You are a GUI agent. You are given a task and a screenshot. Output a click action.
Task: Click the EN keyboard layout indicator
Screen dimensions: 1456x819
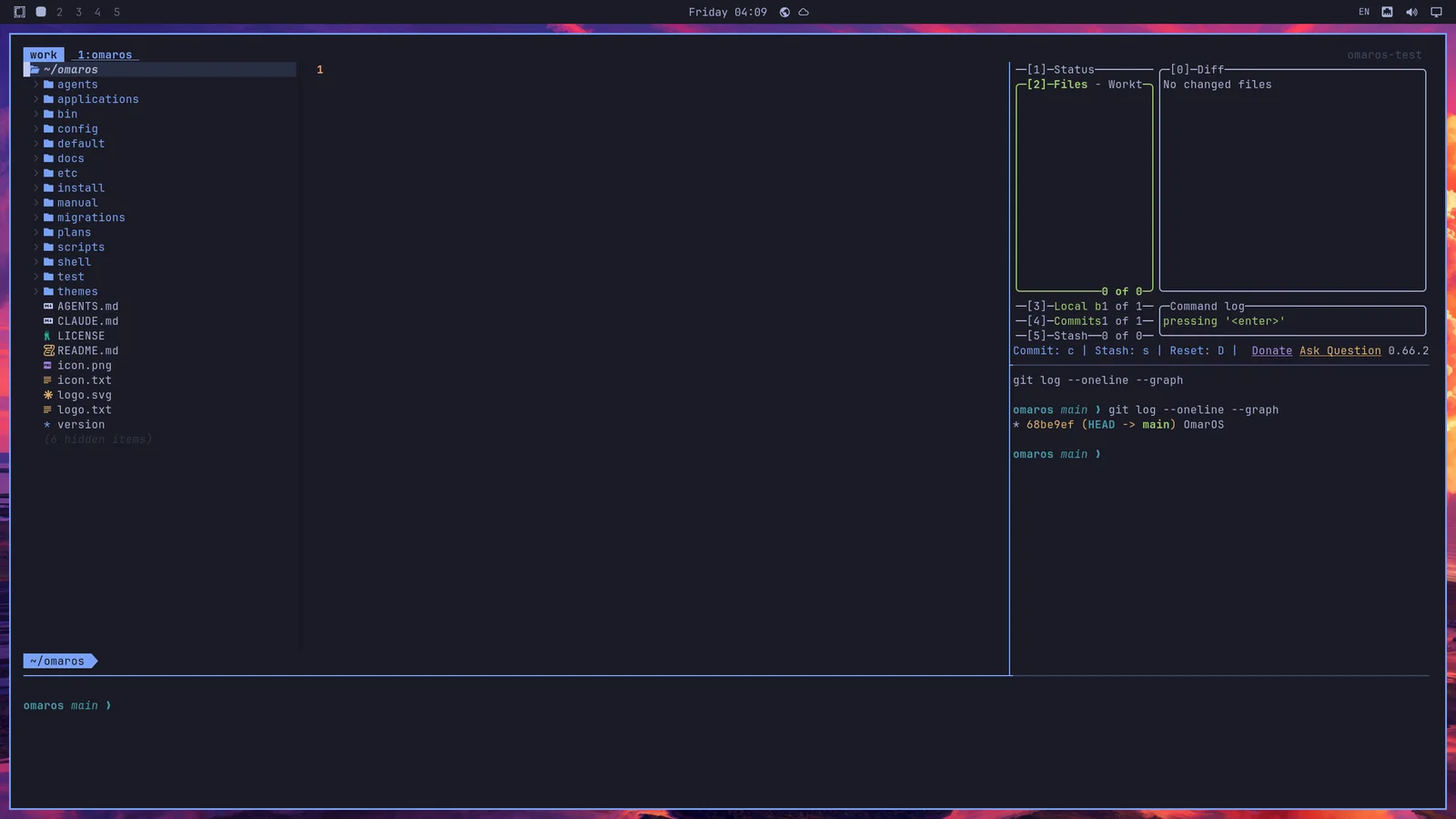point(1363,12)
